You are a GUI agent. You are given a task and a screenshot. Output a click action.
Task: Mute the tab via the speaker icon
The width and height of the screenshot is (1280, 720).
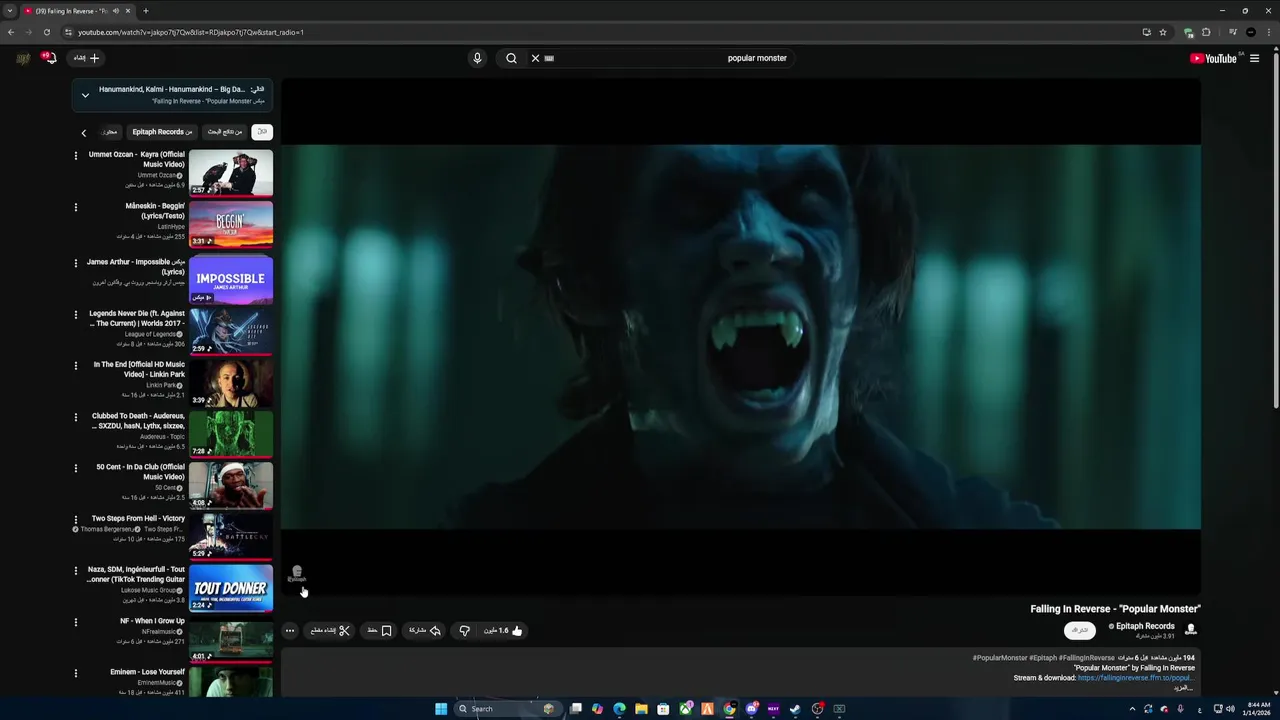click(x=115, y=11)
